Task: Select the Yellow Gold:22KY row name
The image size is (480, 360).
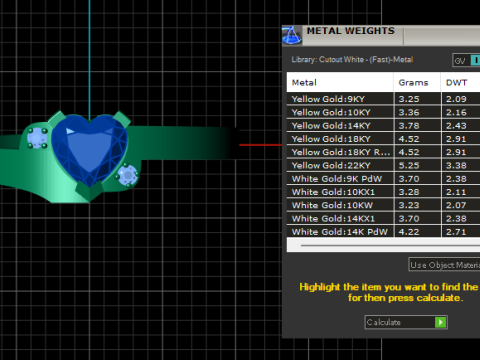Action: (x=331, y=166)
